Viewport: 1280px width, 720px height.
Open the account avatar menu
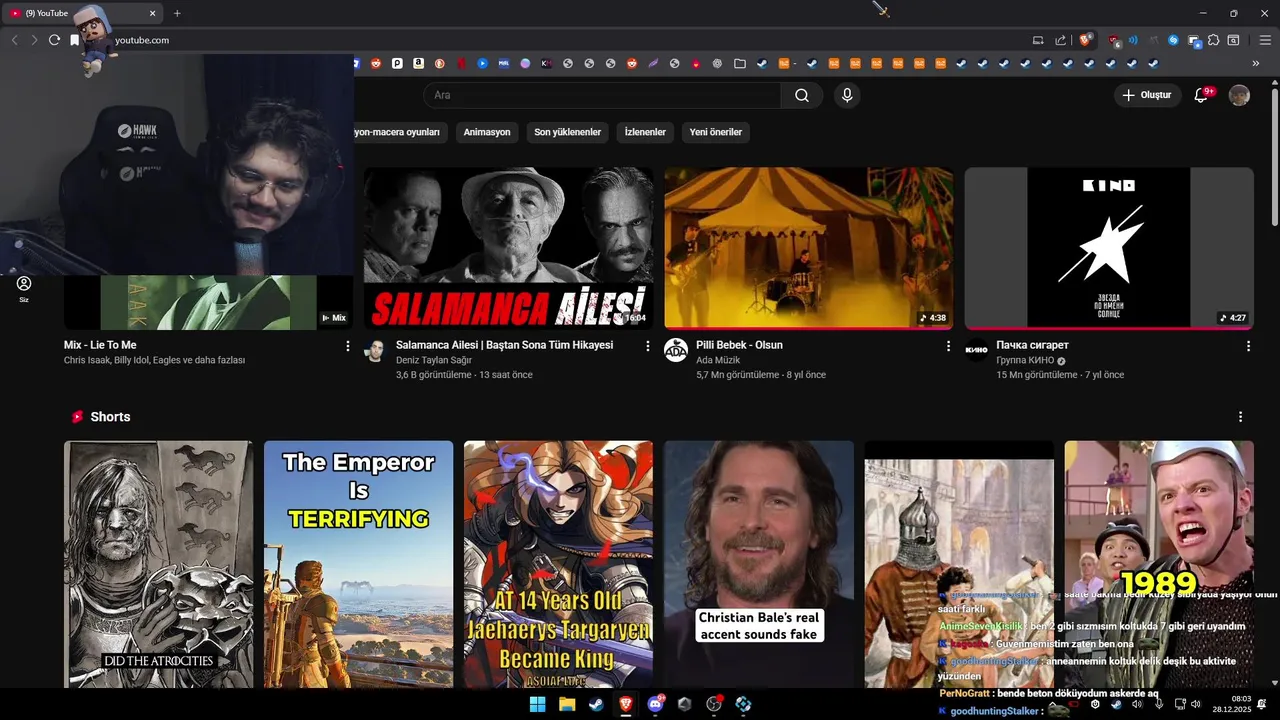coord(1239,95)
